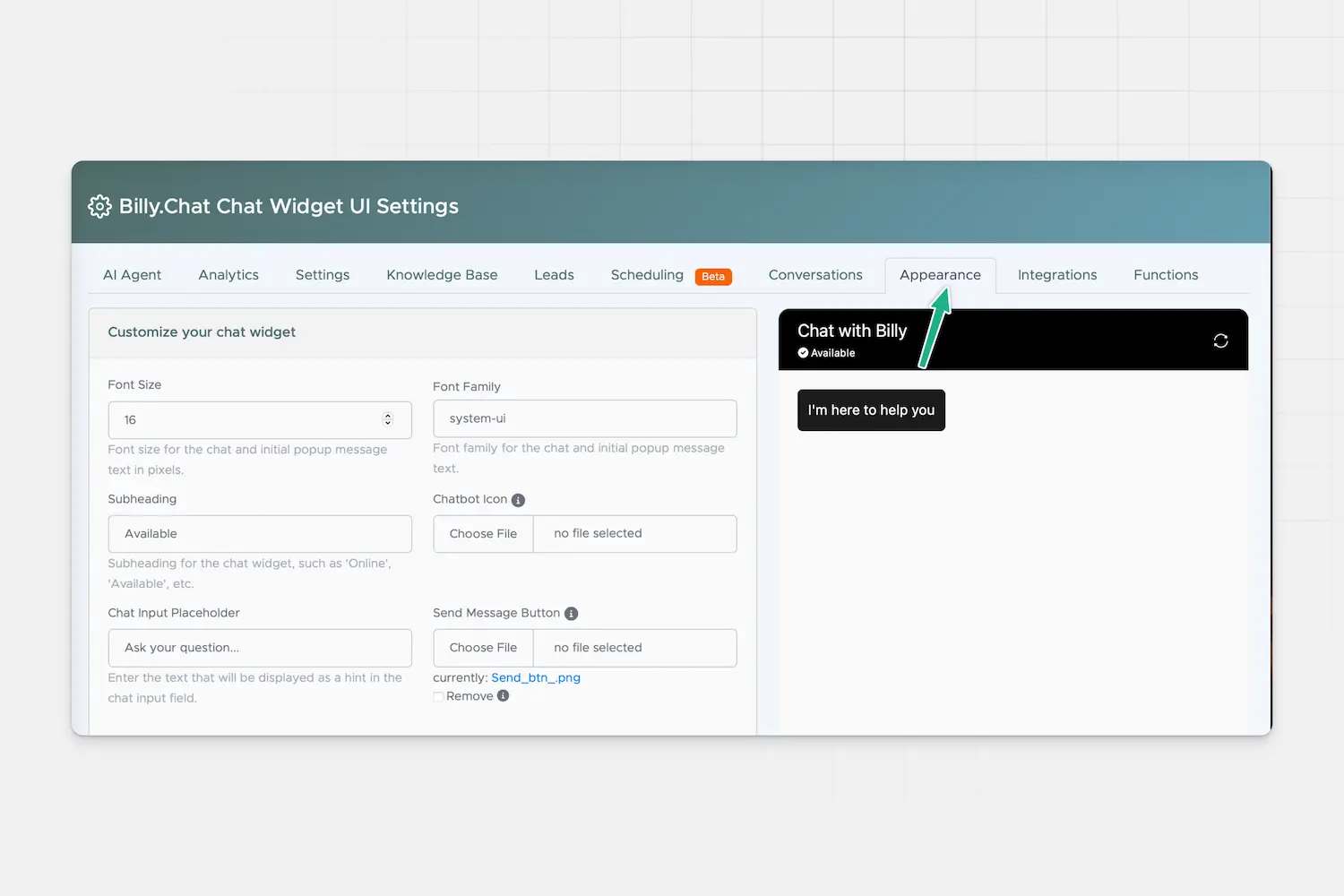Click the Subheading field containing Available

pyautogui.click(x=260, y=534)
